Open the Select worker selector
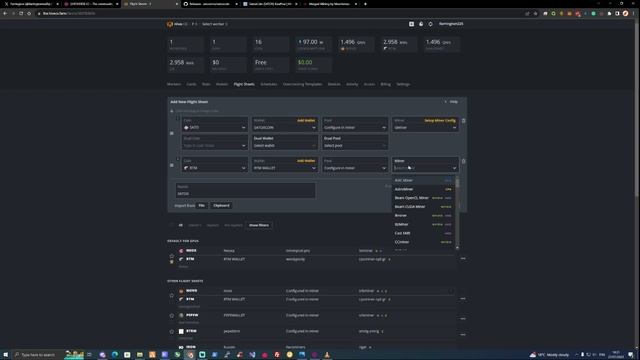The image size is (640, 360). pyautogui.click(x=214, y=24)
